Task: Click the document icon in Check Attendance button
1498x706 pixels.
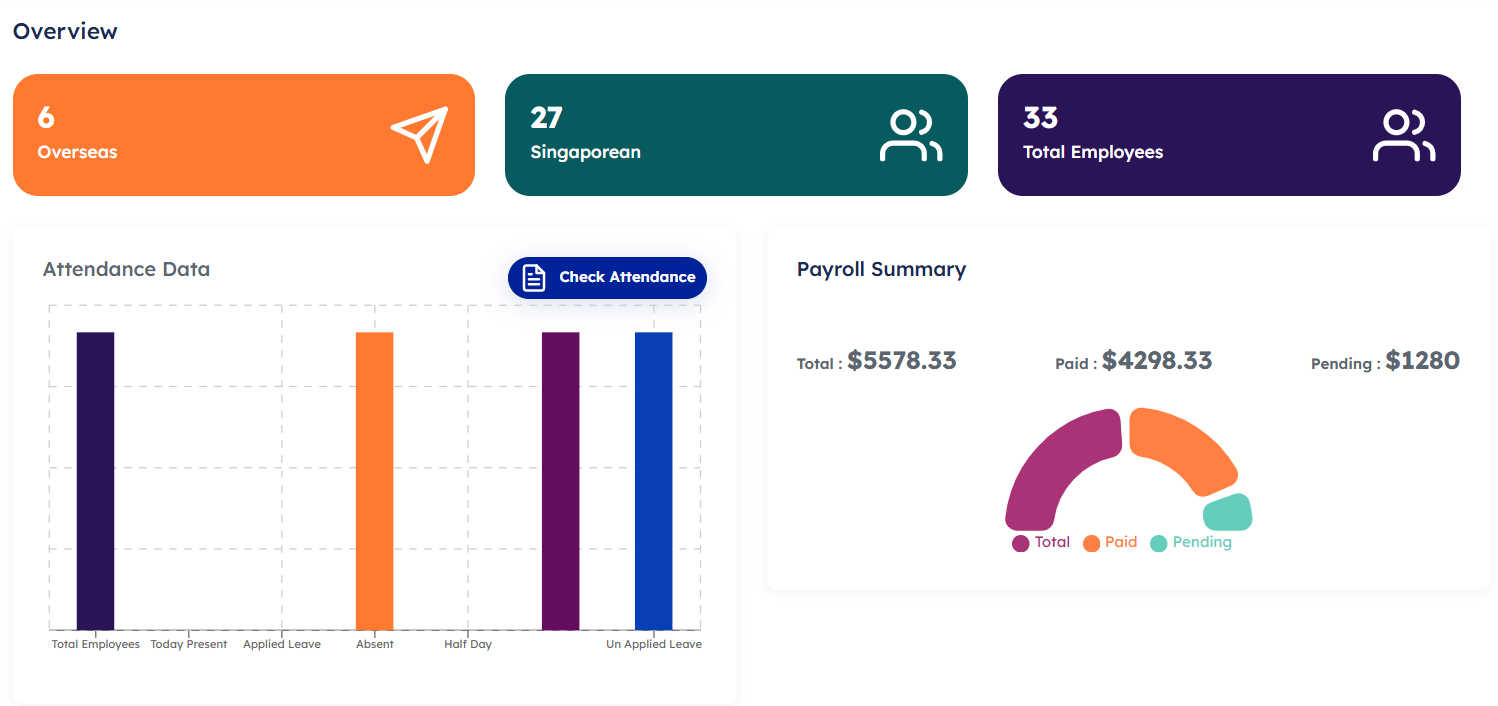Action: 534,278
